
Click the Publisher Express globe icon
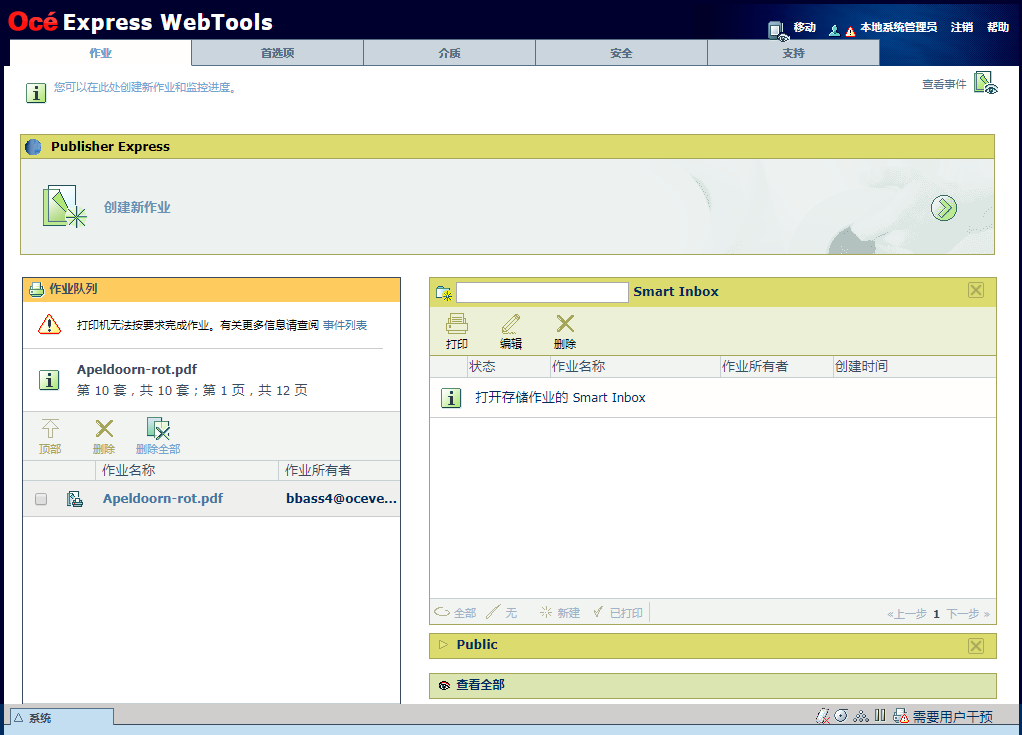(33, 147)
